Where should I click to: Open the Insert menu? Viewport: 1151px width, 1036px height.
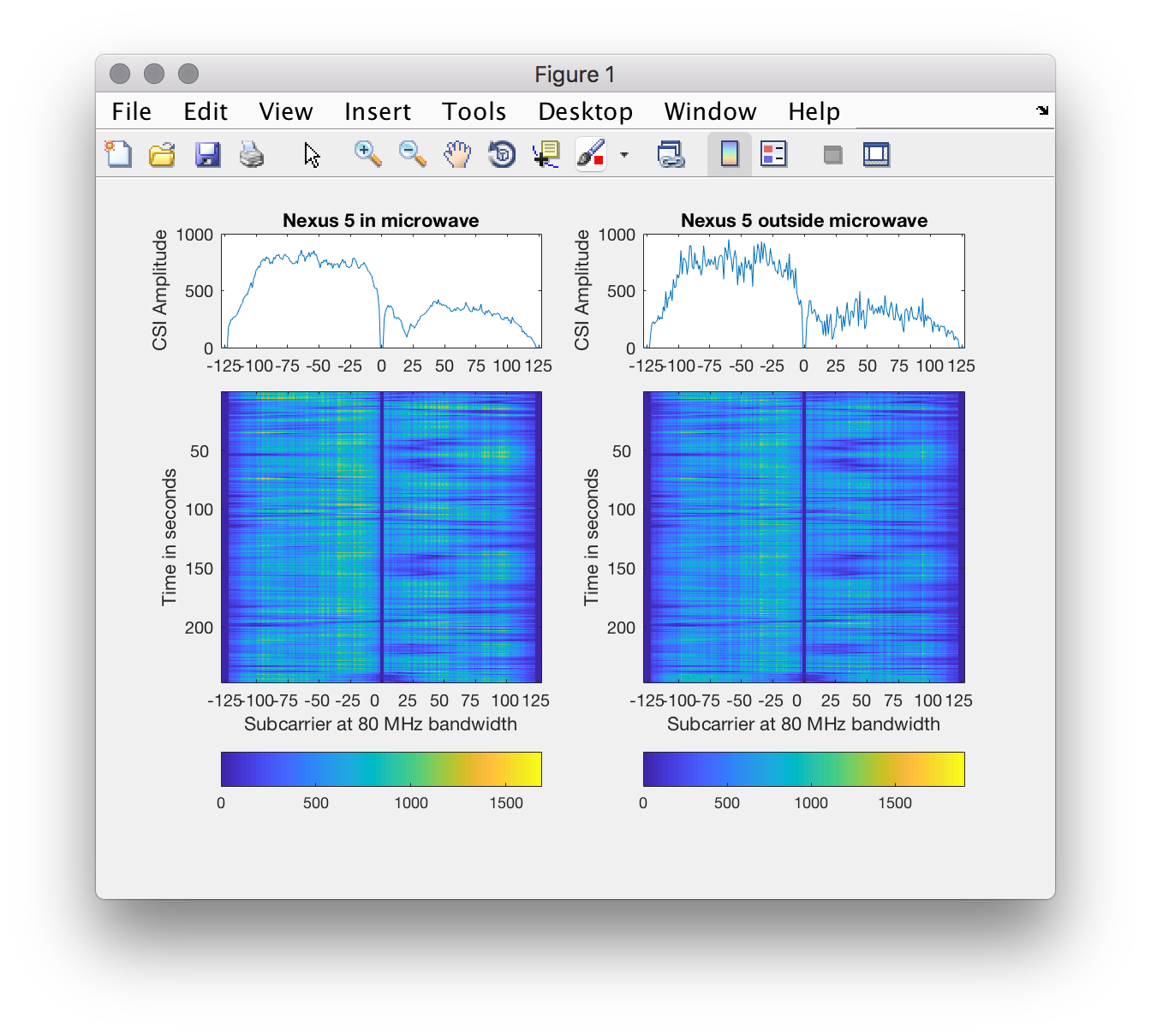(377, 111)
